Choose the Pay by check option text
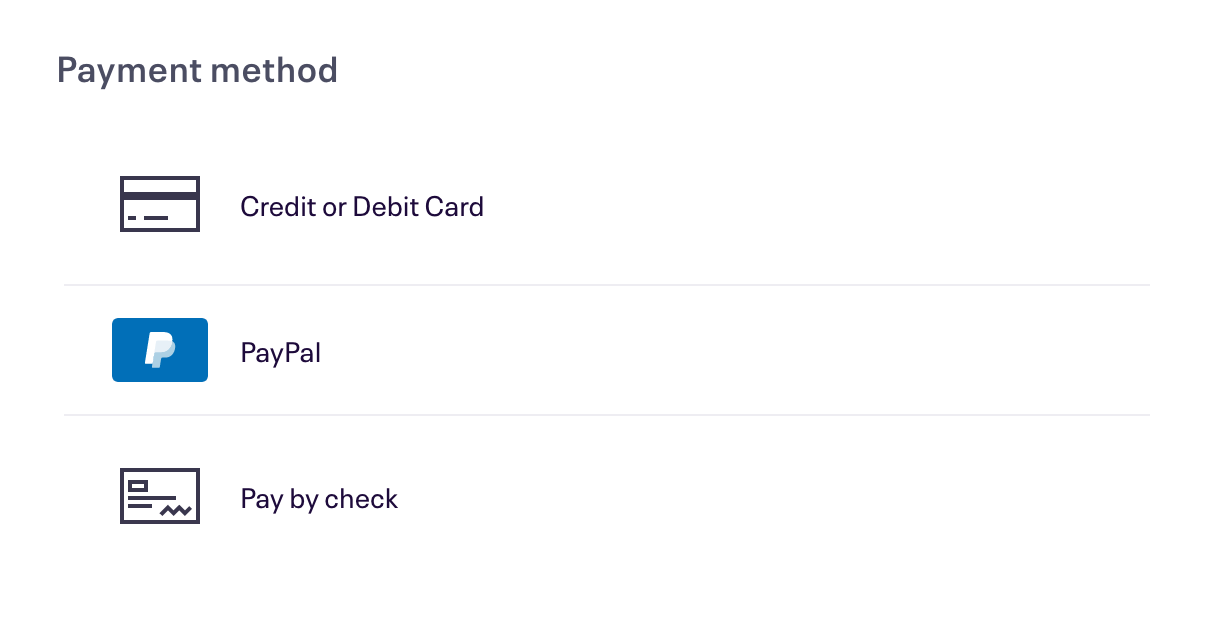 [319, 498]
